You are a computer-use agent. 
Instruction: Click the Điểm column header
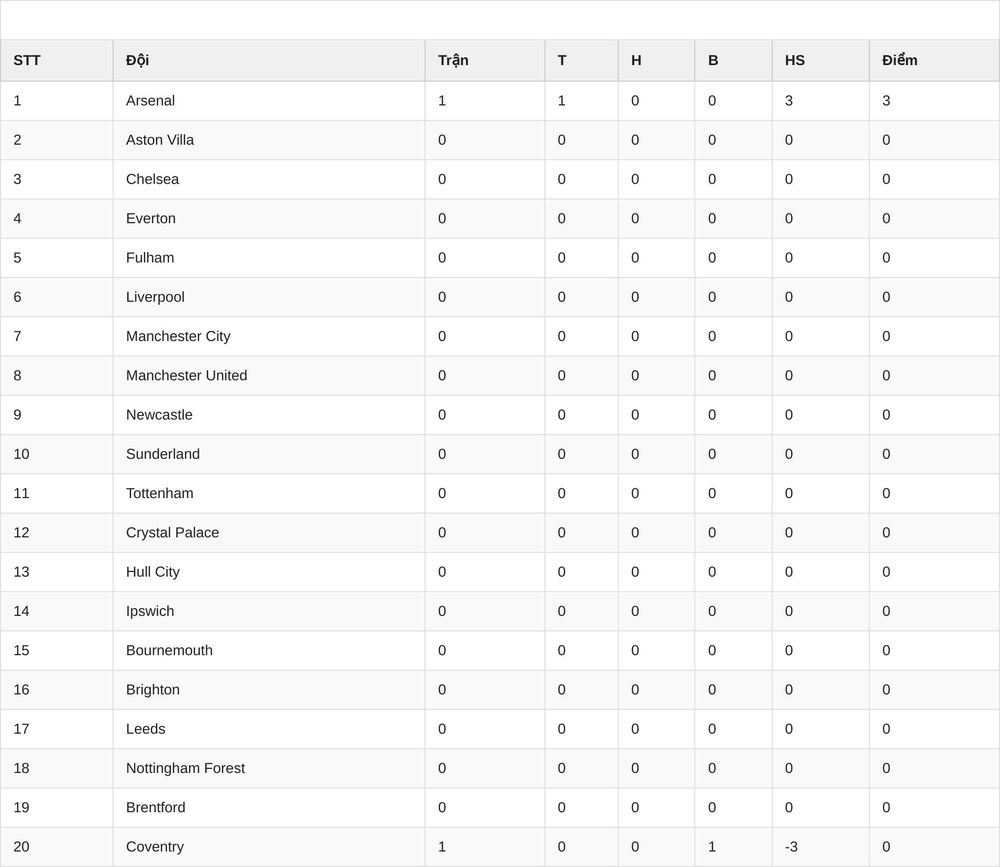(934, 61)
